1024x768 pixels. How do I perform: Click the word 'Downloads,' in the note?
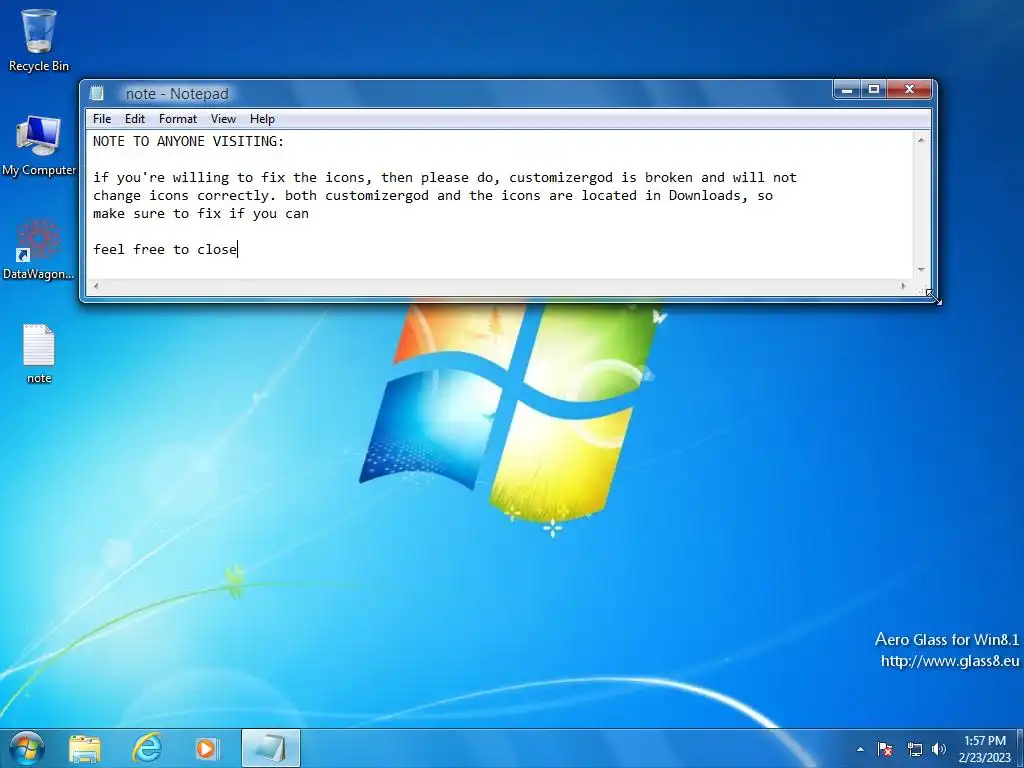pyautogui.click(x=708, y=195)
